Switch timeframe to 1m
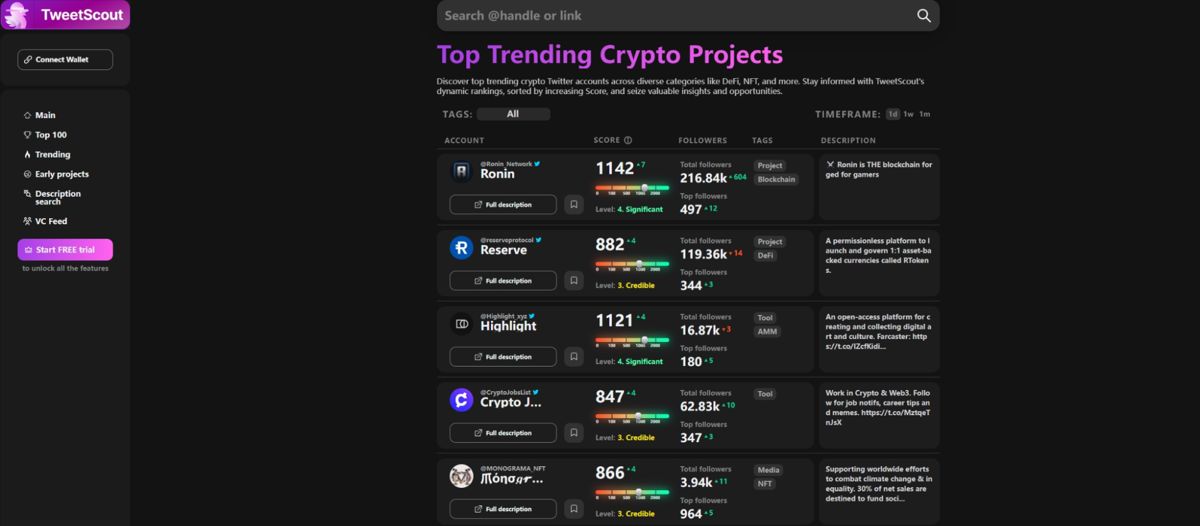 [925, 114]
